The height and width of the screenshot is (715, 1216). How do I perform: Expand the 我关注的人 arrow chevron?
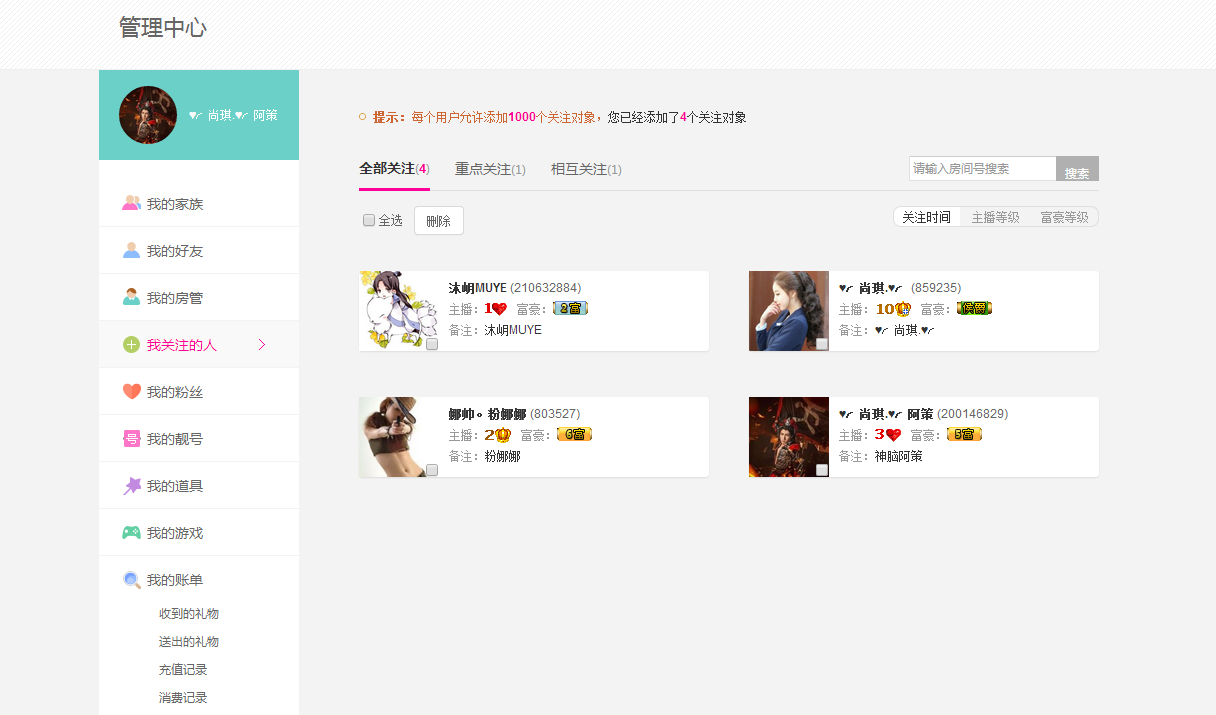tap(262, 345)
